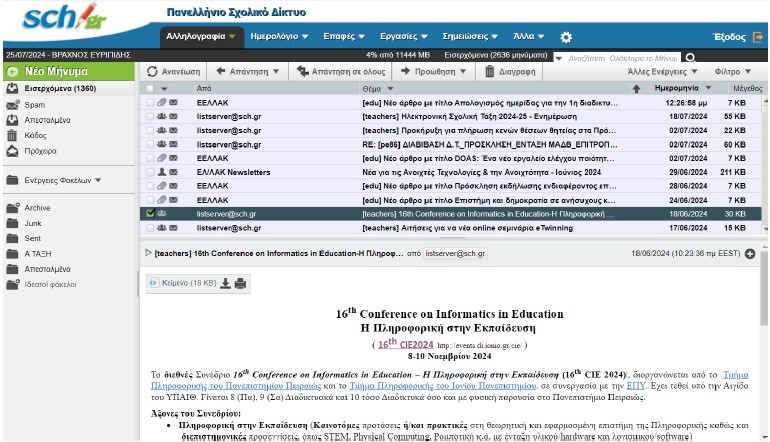This screenshot has height=442, width=770.
Task: Click the envelope icon of the ΕΛΛΑΚ Newsletters row
Action: coord(173,172)
